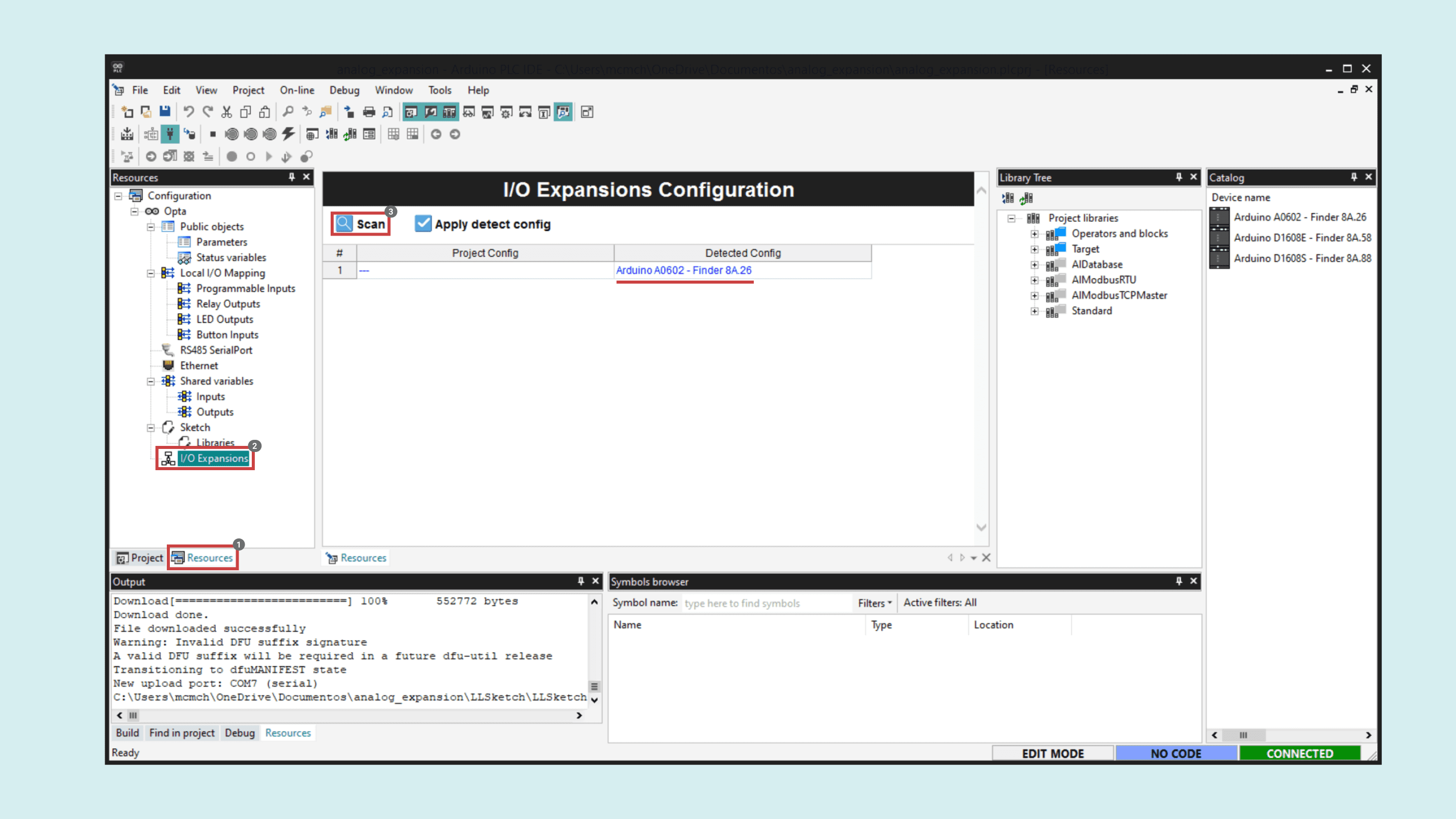Image resolution: width=1456 pixels, height=819 pixels.
Task: Open the Filters dropdown in Symbols browser
Action: pyautogui.click(x=875, y=603)
